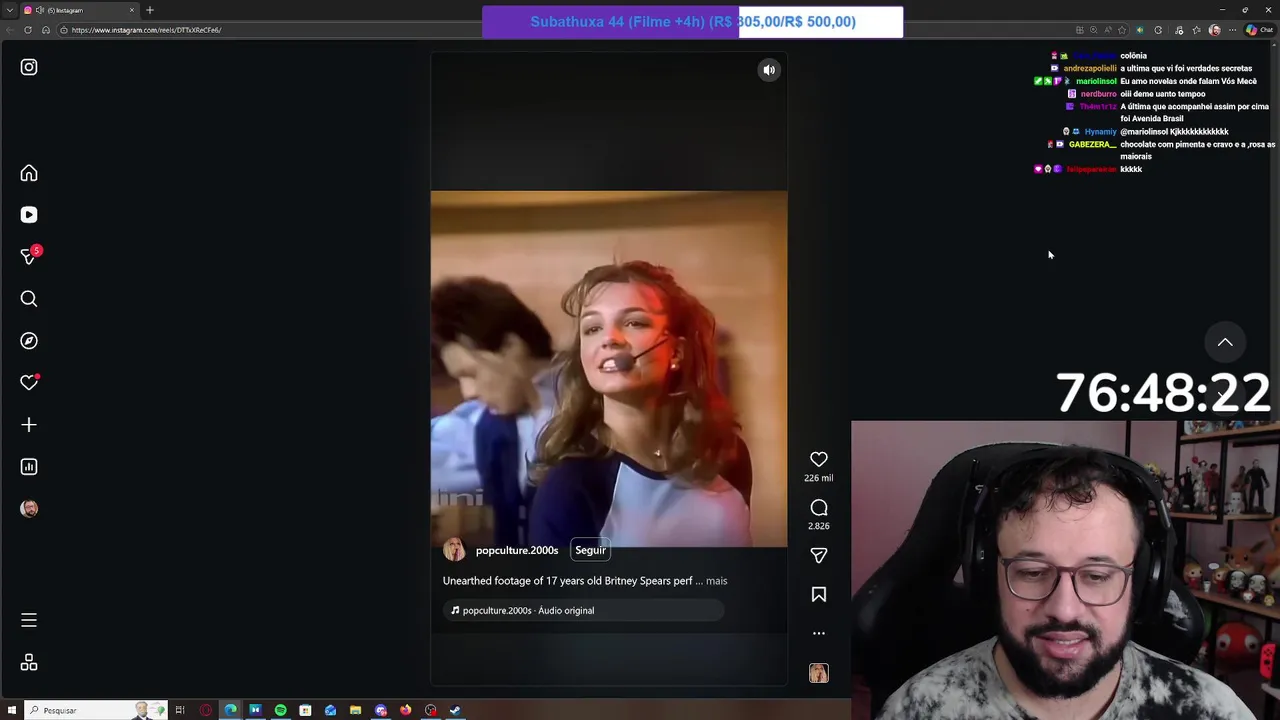
Task: Click the '2.826' comments count
Action: tap(819, 526)
